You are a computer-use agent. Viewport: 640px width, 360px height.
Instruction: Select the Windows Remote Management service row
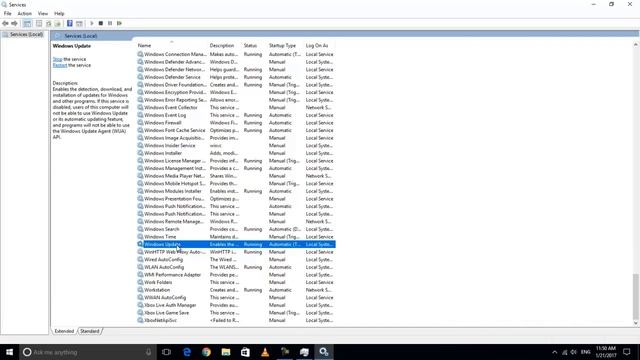tap(236, 222)
